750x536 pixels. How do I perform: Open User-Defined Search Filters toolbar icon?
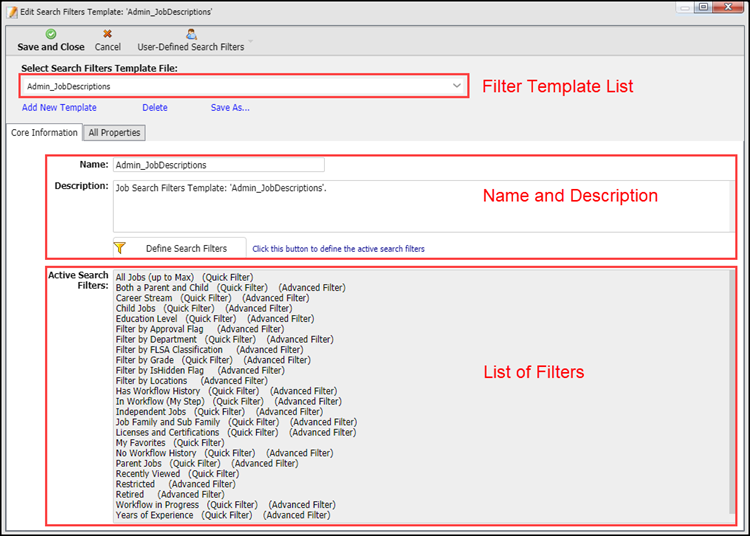pos(191,33)
